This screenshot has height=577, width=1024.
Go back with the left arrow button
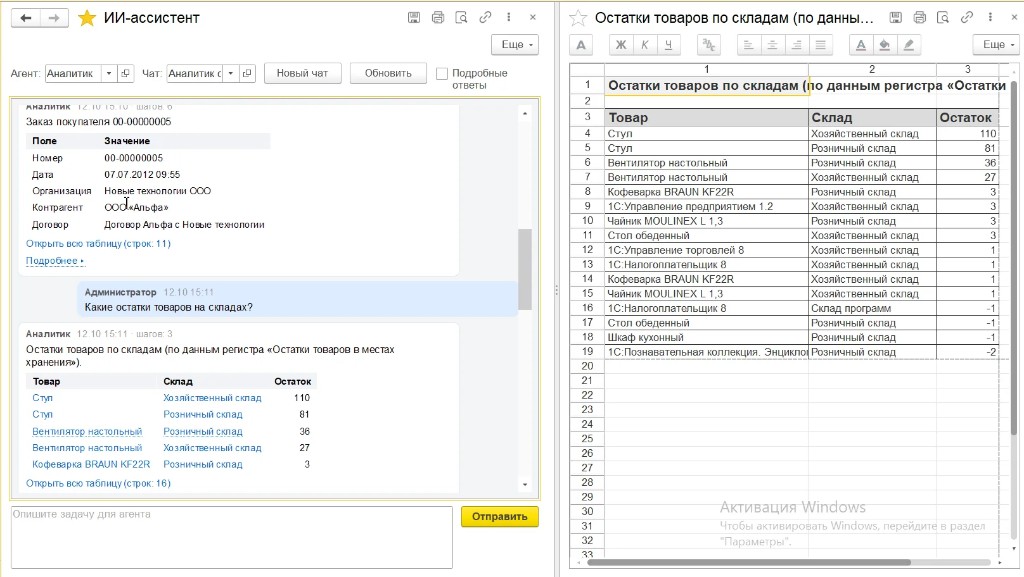point(25,18)
